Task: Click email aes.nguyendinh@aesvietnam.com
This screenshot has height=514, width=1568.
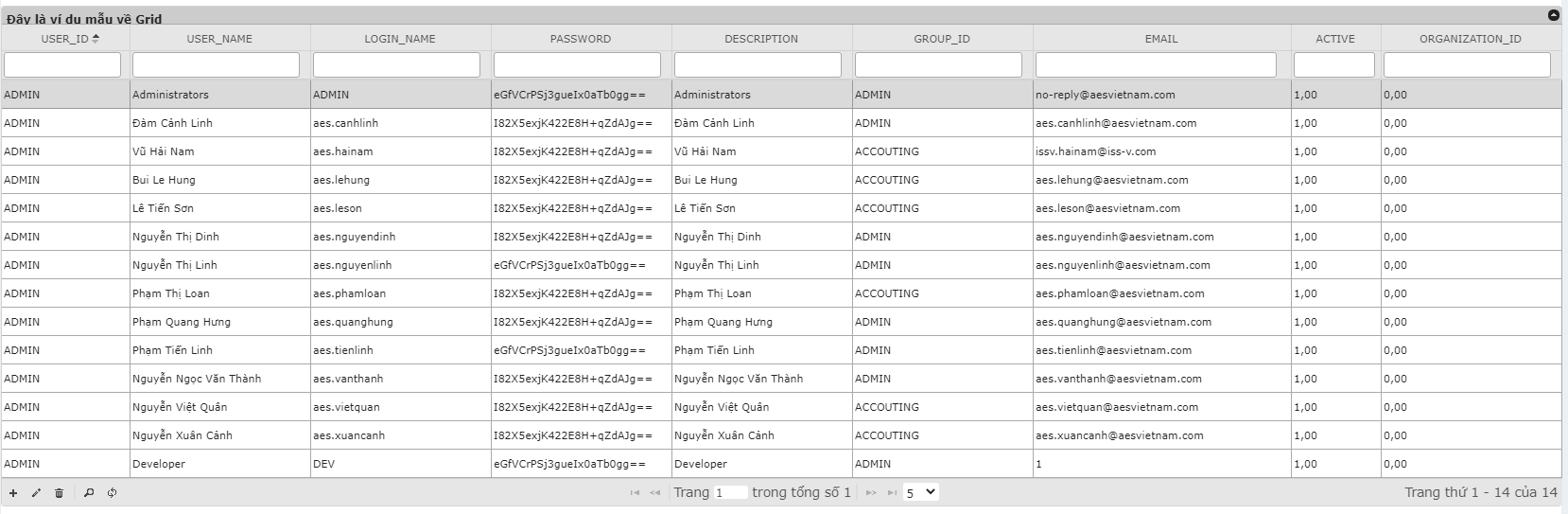Action: click(x=1124, y=237)
